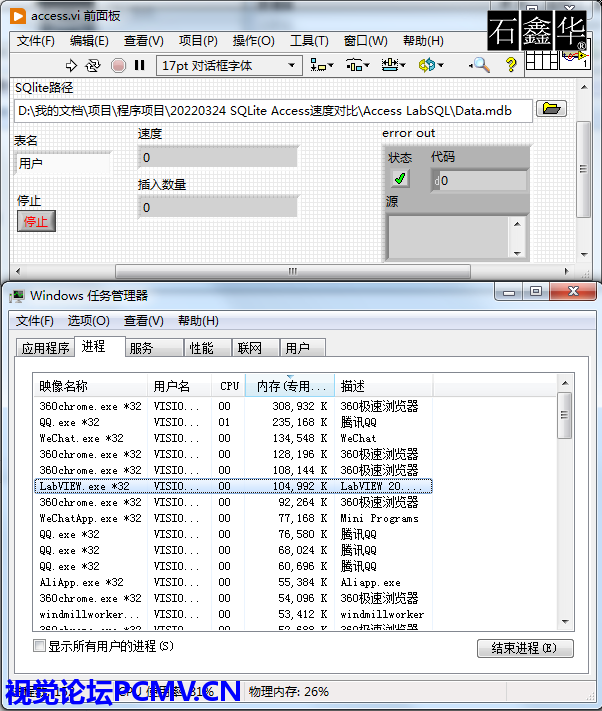Image resolution: width=602 pixels, height=711 pixels.
Task: Expand the Align Objects dropdown arrow
Action: click(330, 66)
